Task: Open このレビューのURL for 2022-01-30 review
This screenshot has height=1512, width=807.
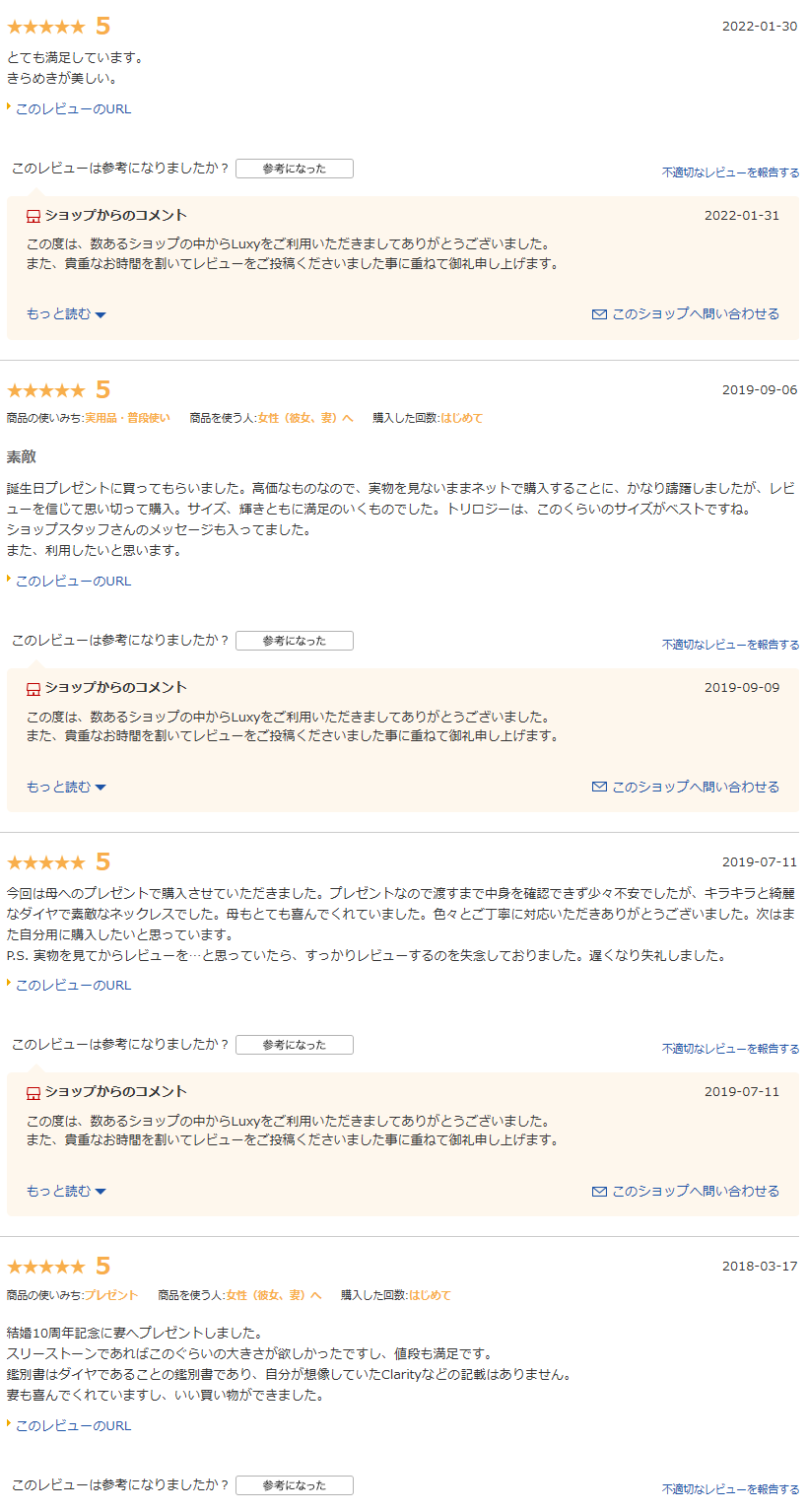Action: [x=73, y=109]
